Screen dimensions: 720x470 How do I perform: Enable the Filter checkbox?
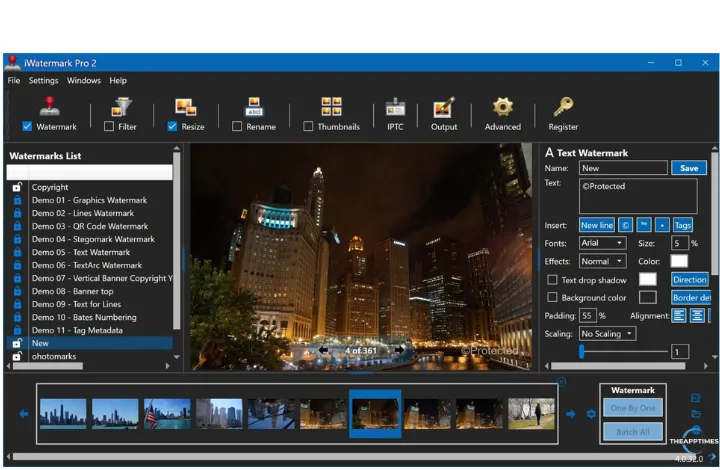pyautogui.click(x=109, y=126)
